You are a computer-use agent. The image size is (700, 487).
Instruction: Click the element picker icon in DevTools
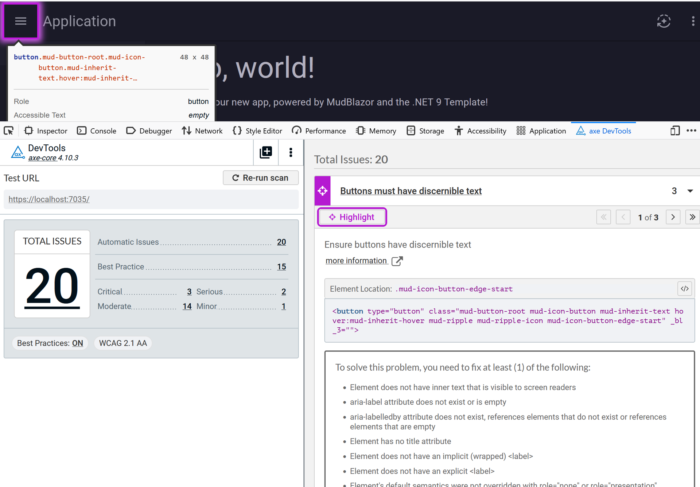coord(9,131)
